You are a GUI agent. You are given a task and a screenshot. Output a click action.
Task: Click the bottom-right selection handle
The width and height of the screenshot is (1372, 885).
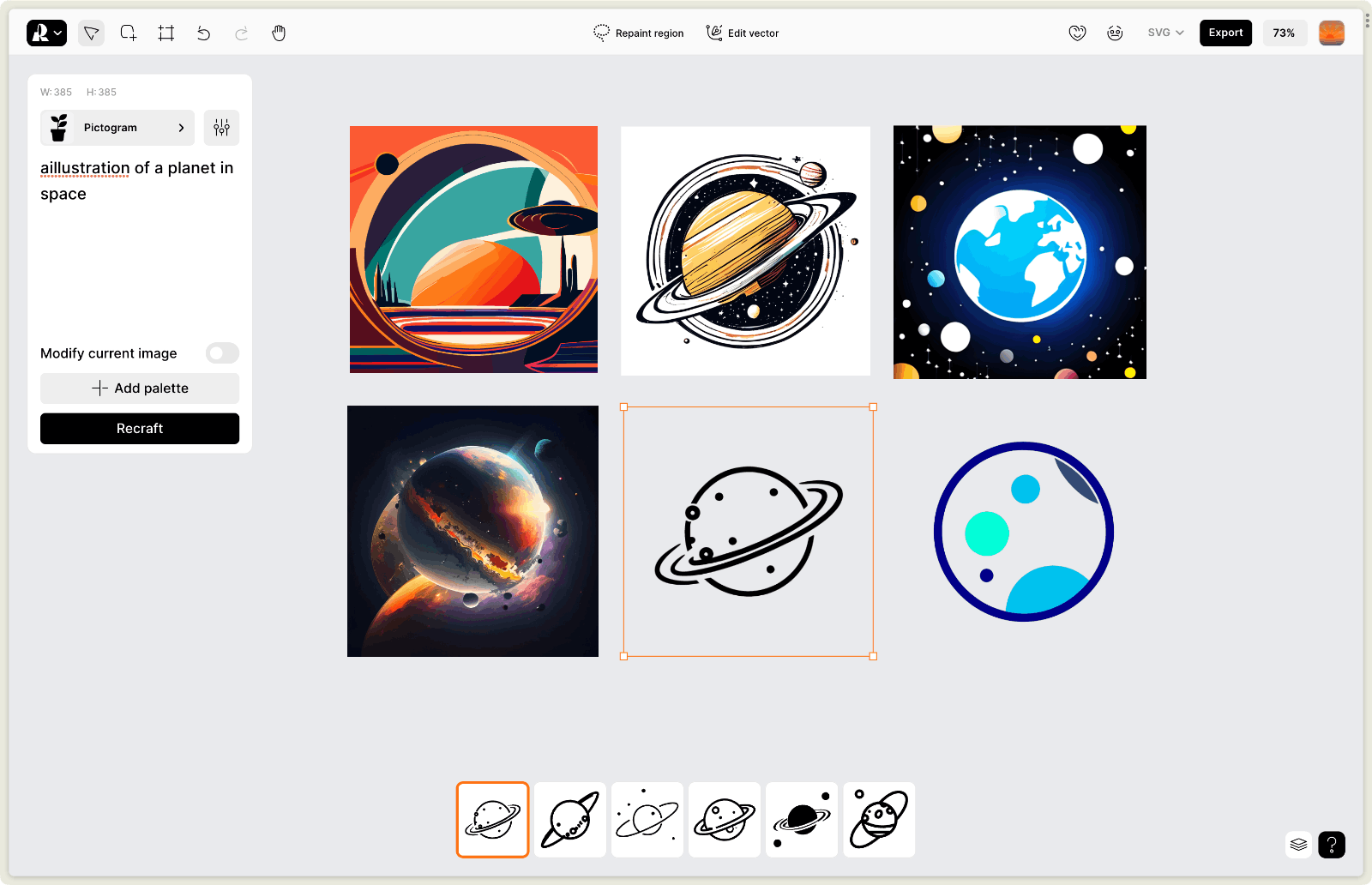coord(873,656)
